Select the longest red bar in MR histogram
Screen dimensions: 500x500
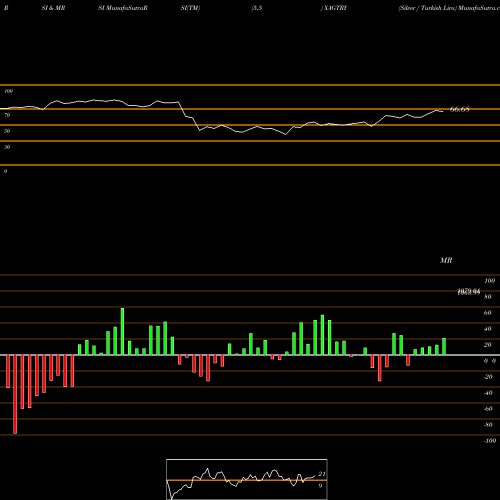(x=15, y=394)
